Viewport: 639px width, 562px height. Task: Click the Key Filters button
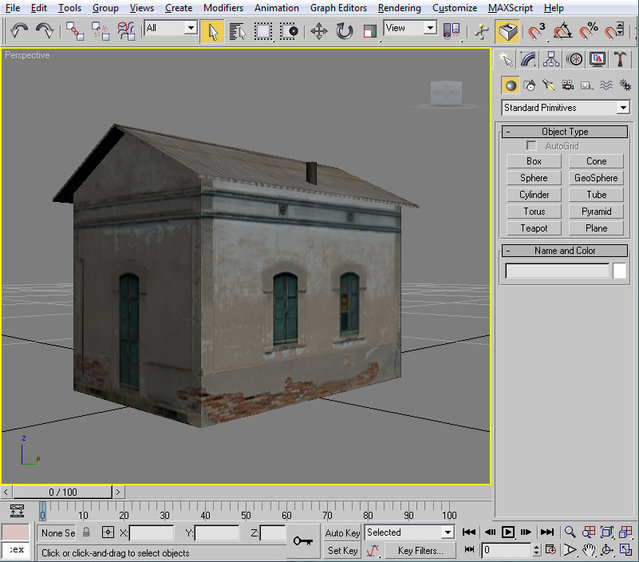[420, 550]
